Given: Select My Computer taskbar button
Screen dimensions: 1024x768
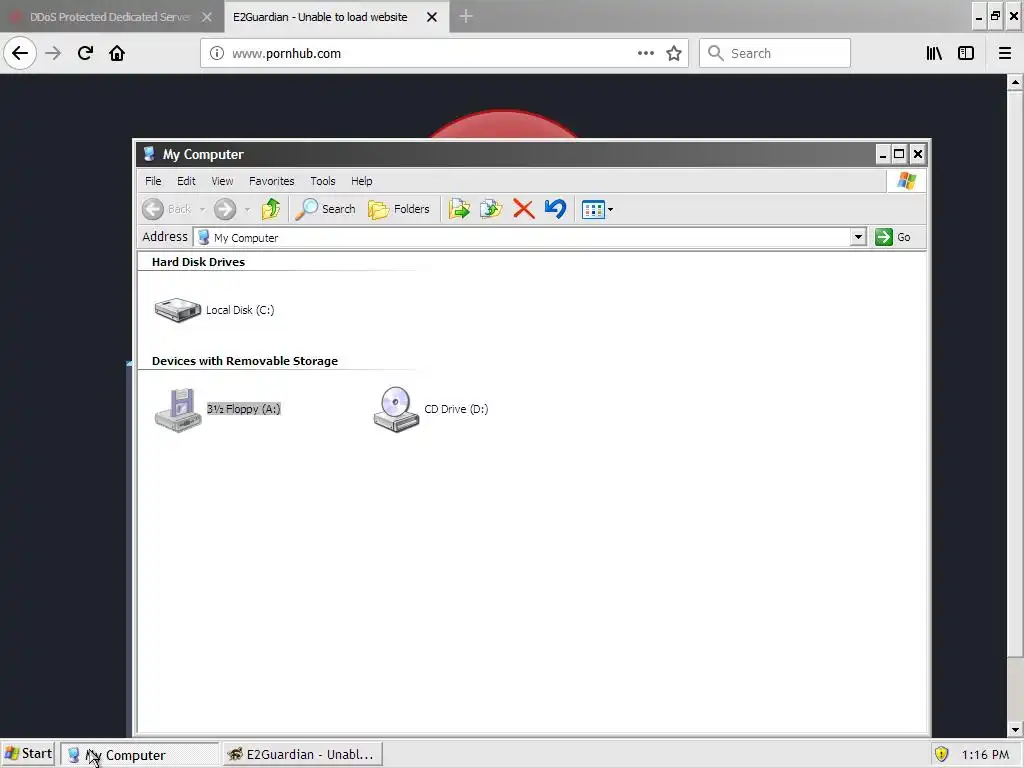Looking at the screenshot, I should 140,754.
